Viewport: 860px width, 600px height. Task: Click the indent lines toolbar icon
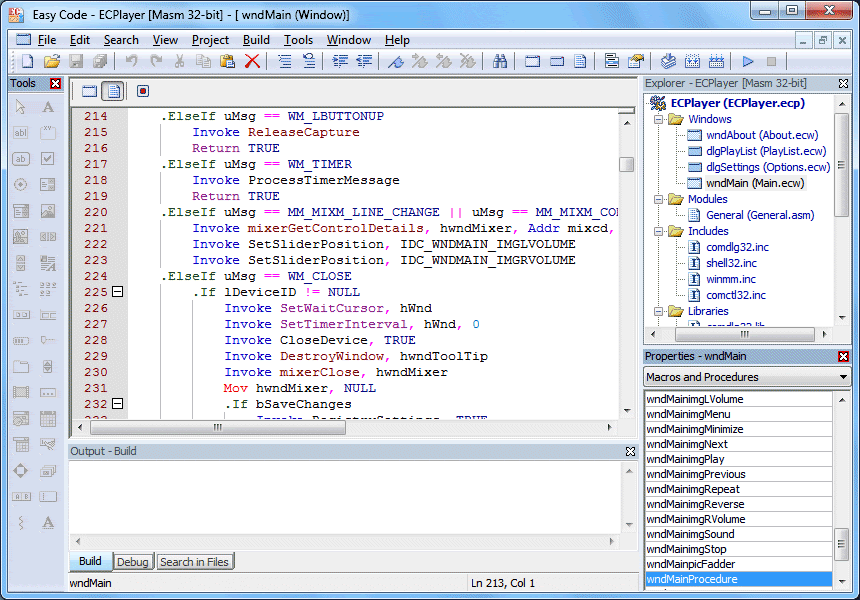pyautogui.click(x=340, y=61)
